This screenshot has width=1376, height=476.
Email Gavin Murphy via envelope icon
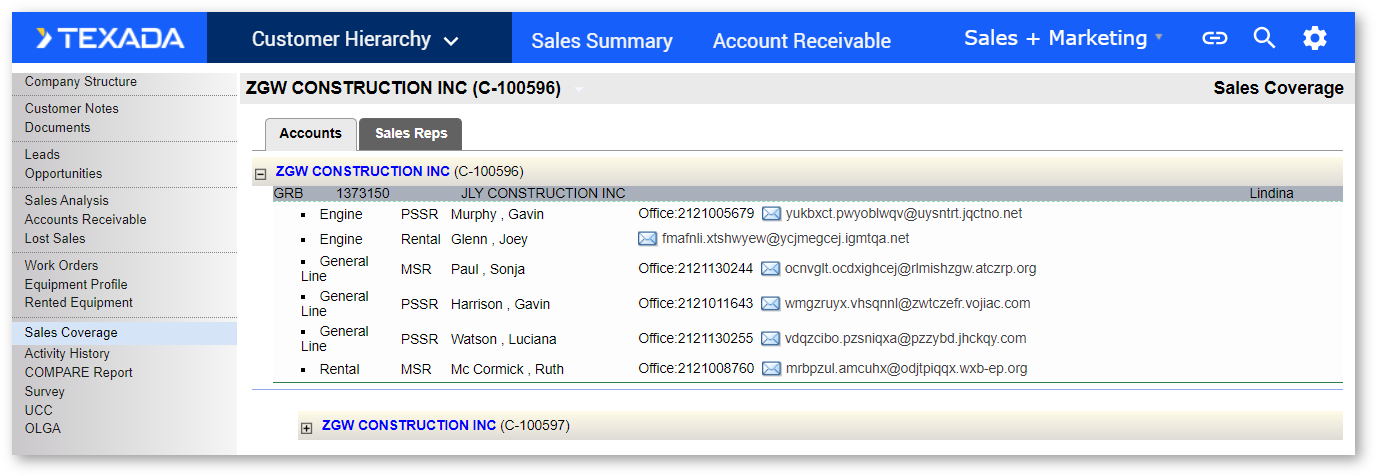(771, 213)
